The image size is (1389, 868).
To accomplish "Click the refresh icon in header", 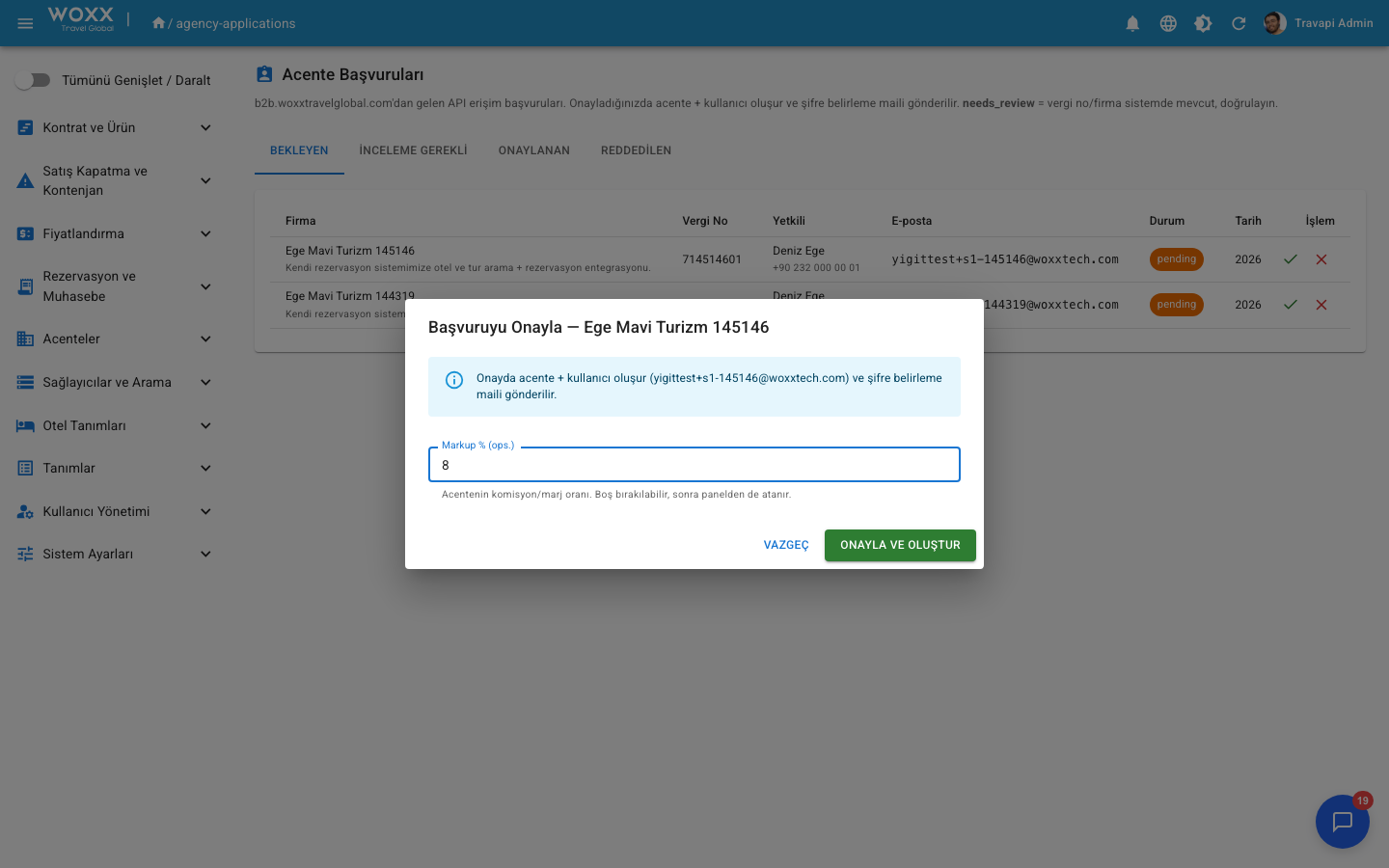I will 1239,23.
